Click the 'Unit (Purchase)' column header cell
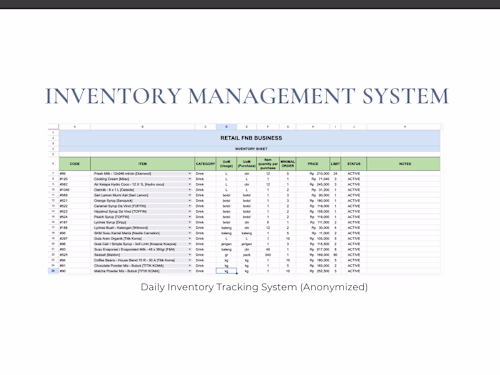 pyautogui.click(x=247, y=164)
